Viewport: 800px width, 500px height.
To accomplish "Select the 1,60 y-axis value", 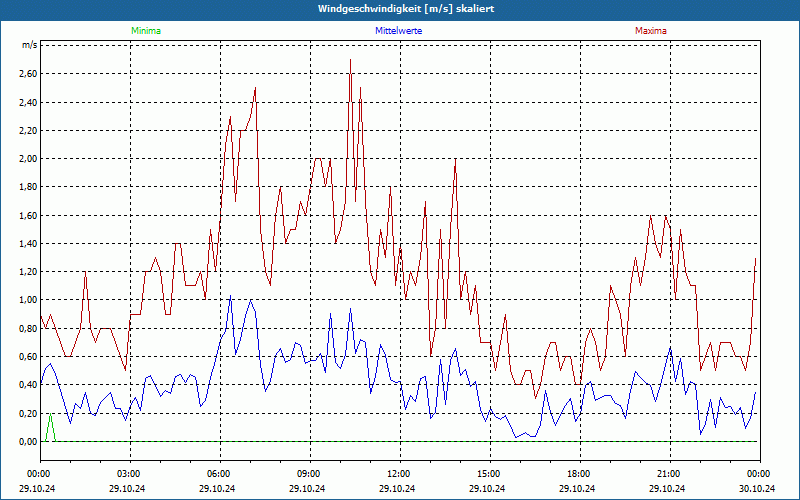I will 28,215.
